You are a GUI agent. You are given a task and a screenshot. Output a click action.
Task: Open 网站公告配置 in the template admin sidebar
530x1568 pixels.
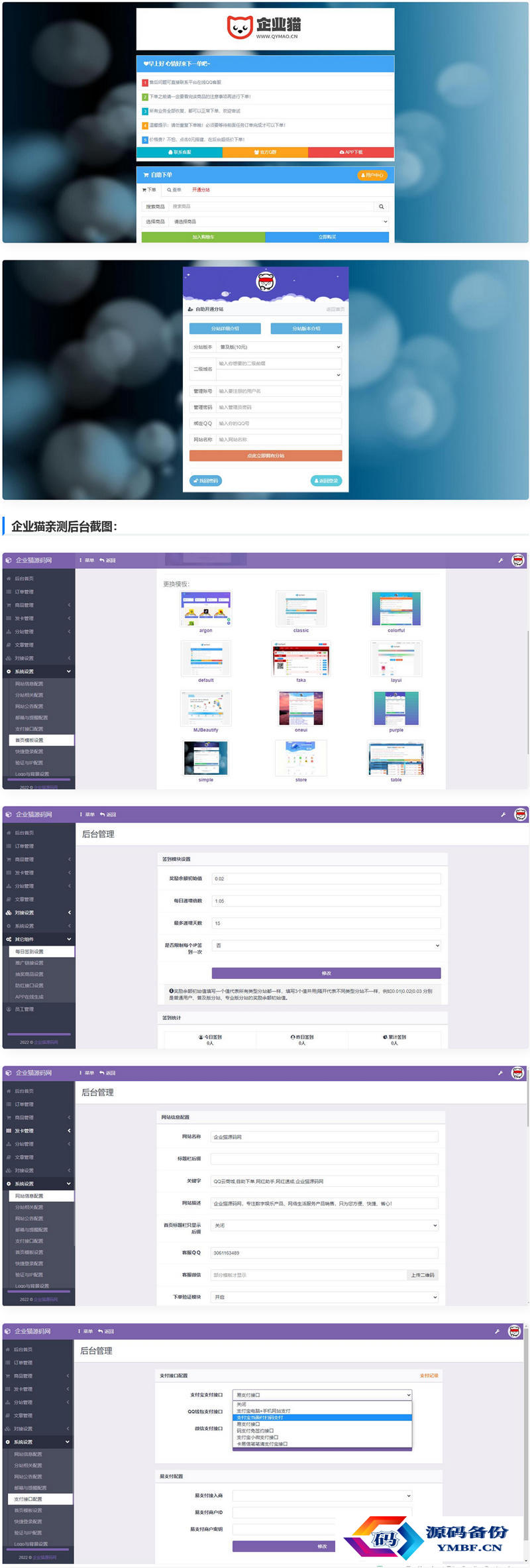pyautogui.click(x=29, y=706)
